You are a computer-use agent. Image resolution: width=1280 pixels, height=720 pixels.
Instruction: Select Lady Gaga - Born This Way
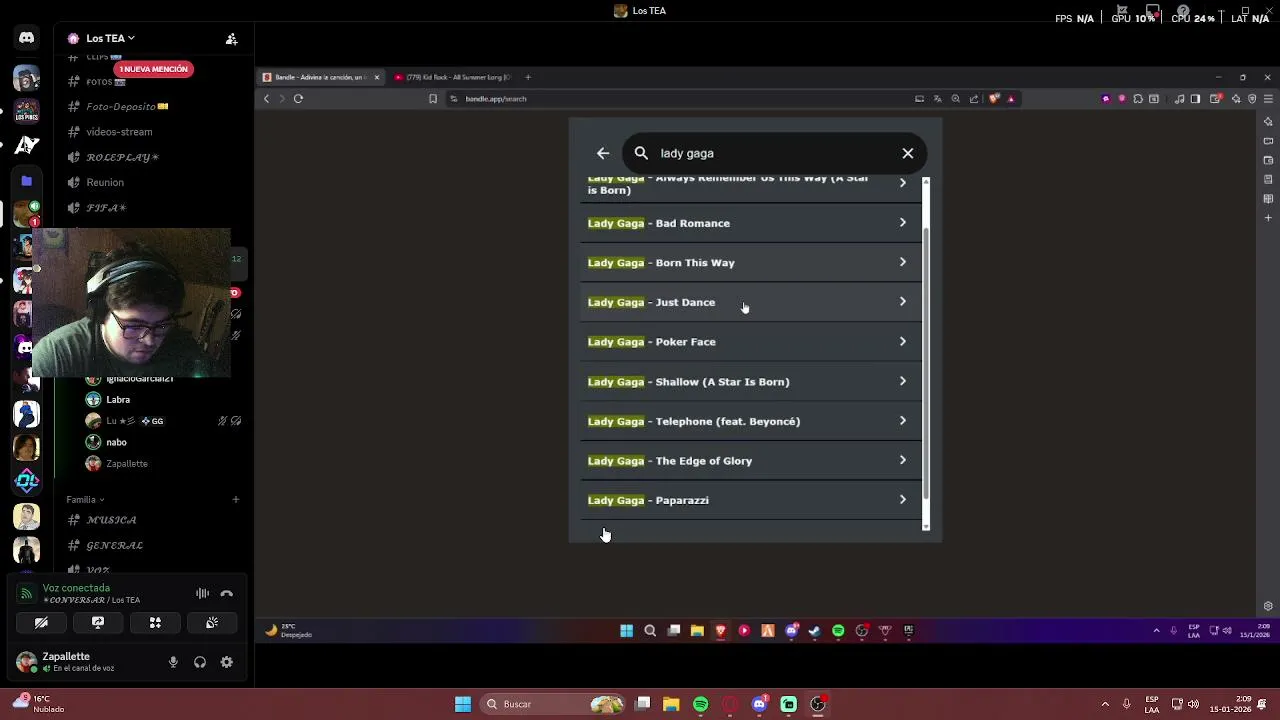(750, 263)
